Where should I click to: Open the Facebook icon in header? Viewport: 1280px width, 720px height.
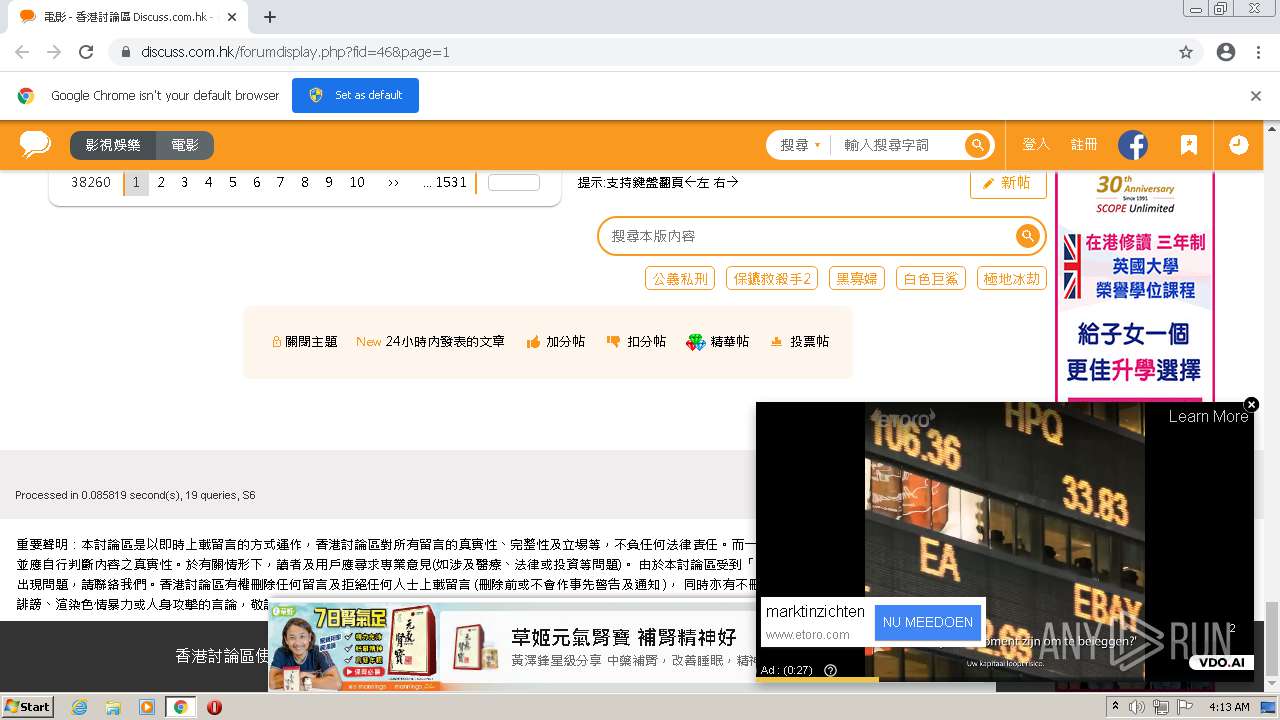[x=1133, y=145]
